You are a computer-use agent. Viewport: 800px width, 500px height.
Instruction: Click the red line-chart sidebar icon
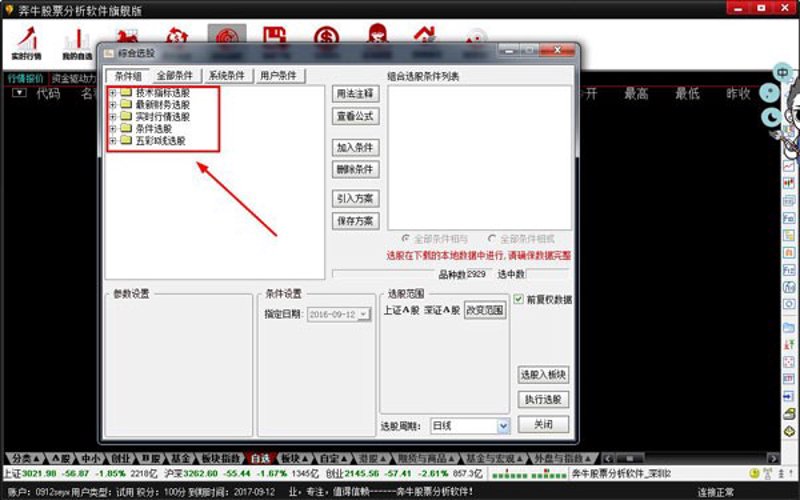point(789,166)
